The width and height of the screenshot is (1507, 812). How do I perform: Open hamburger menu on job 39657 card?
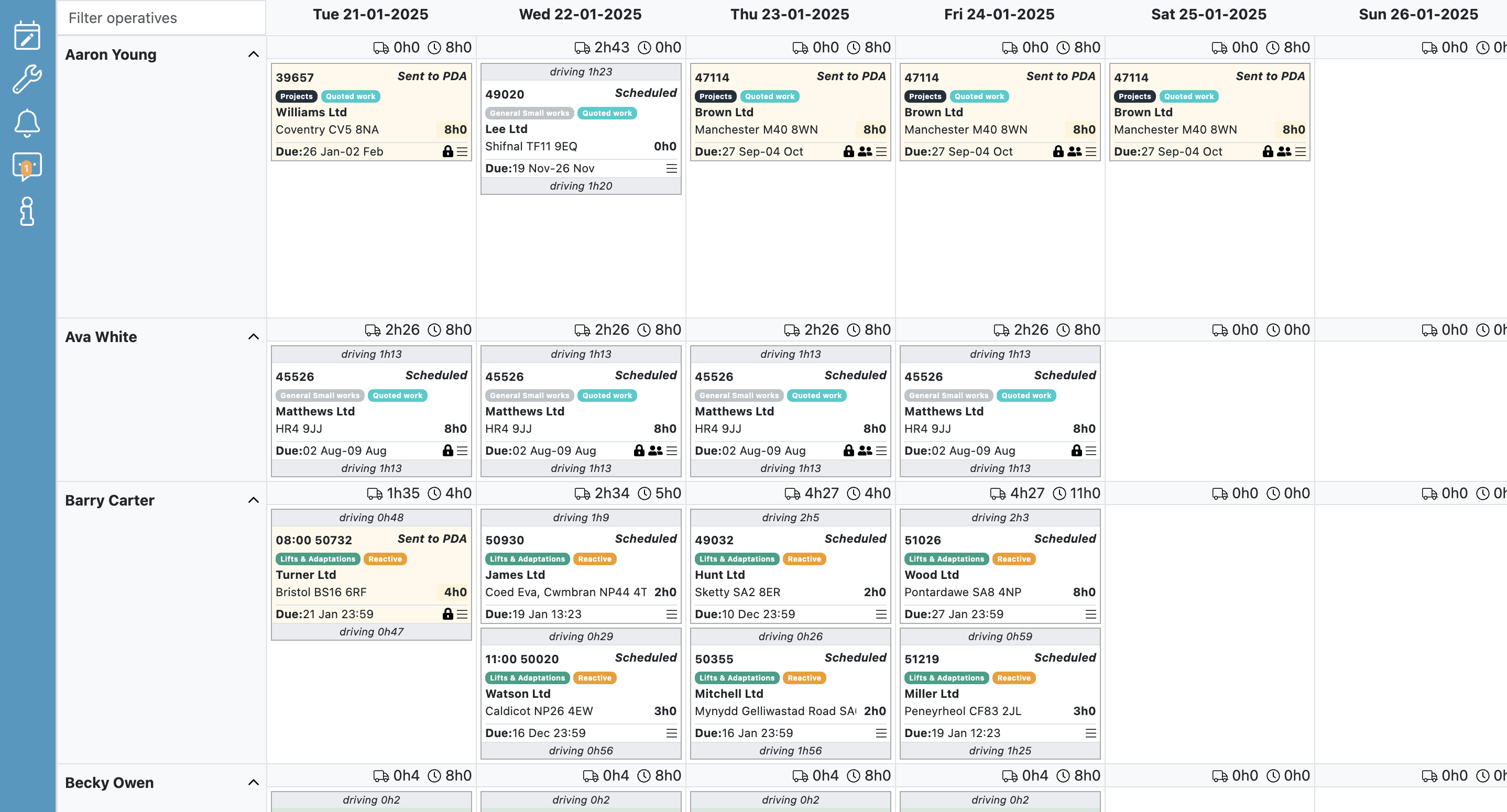[462, 151]
